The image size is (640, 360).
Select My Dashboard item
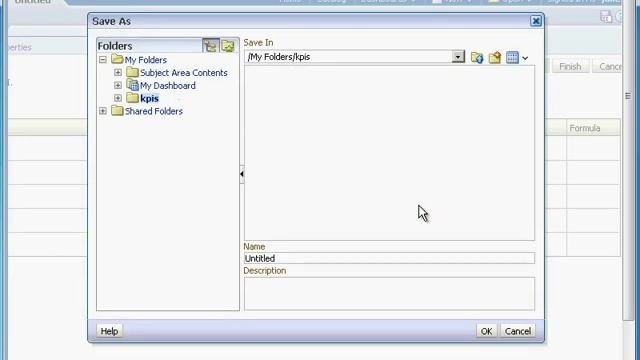click(x=168, y=86)
